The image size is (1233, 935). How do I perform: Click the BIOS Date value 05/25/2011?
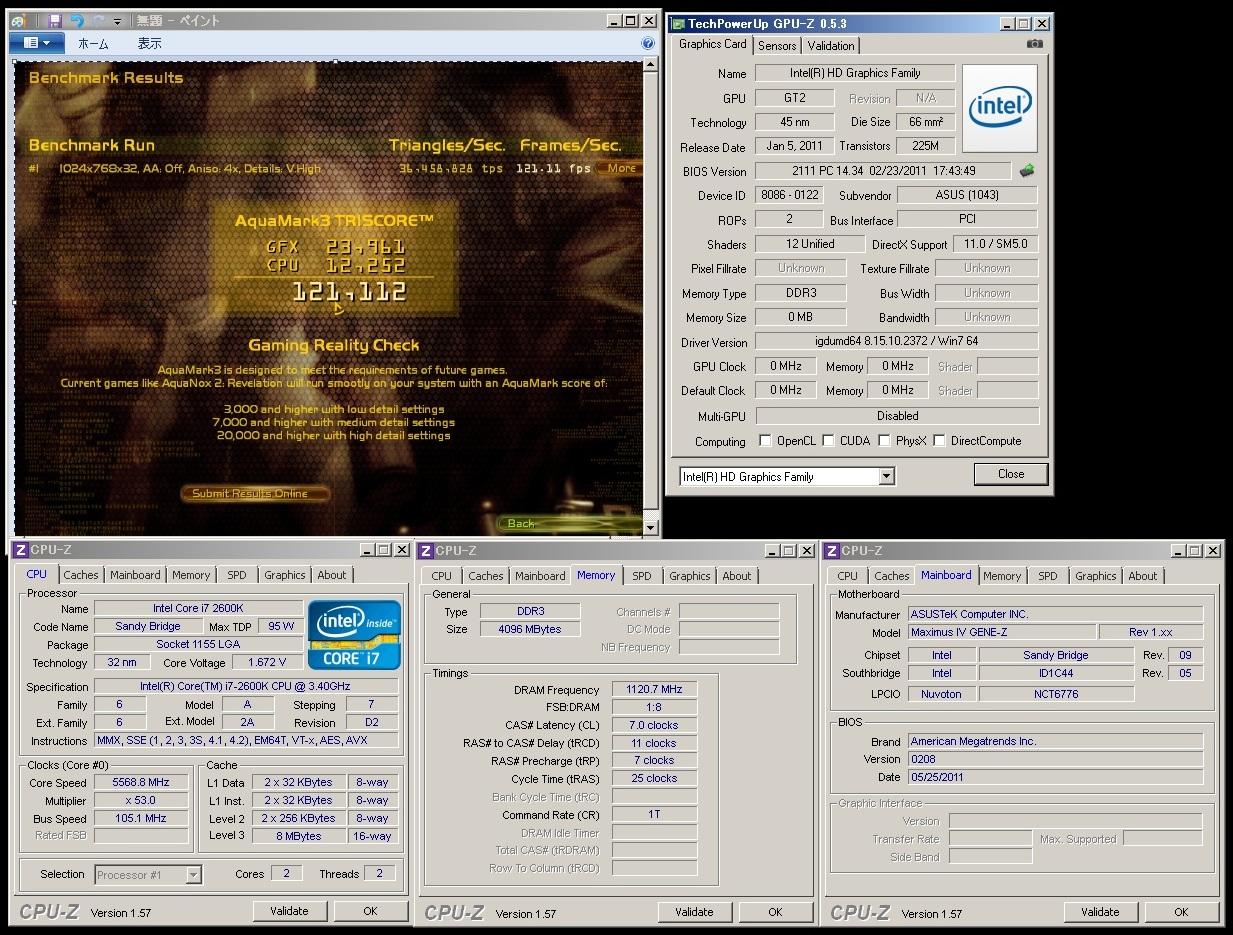[x=1055, y=778]
